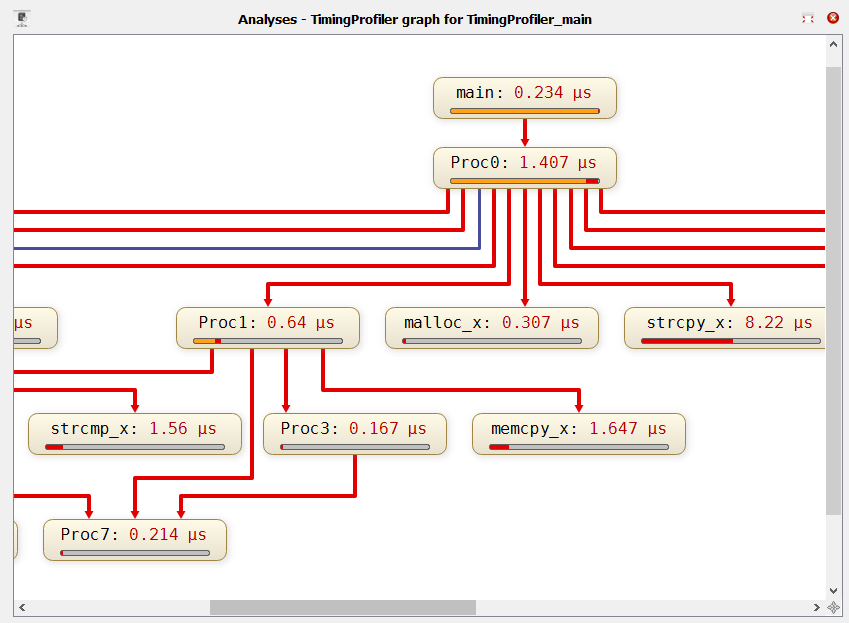Click the strcpy_x node

[730, 327]
